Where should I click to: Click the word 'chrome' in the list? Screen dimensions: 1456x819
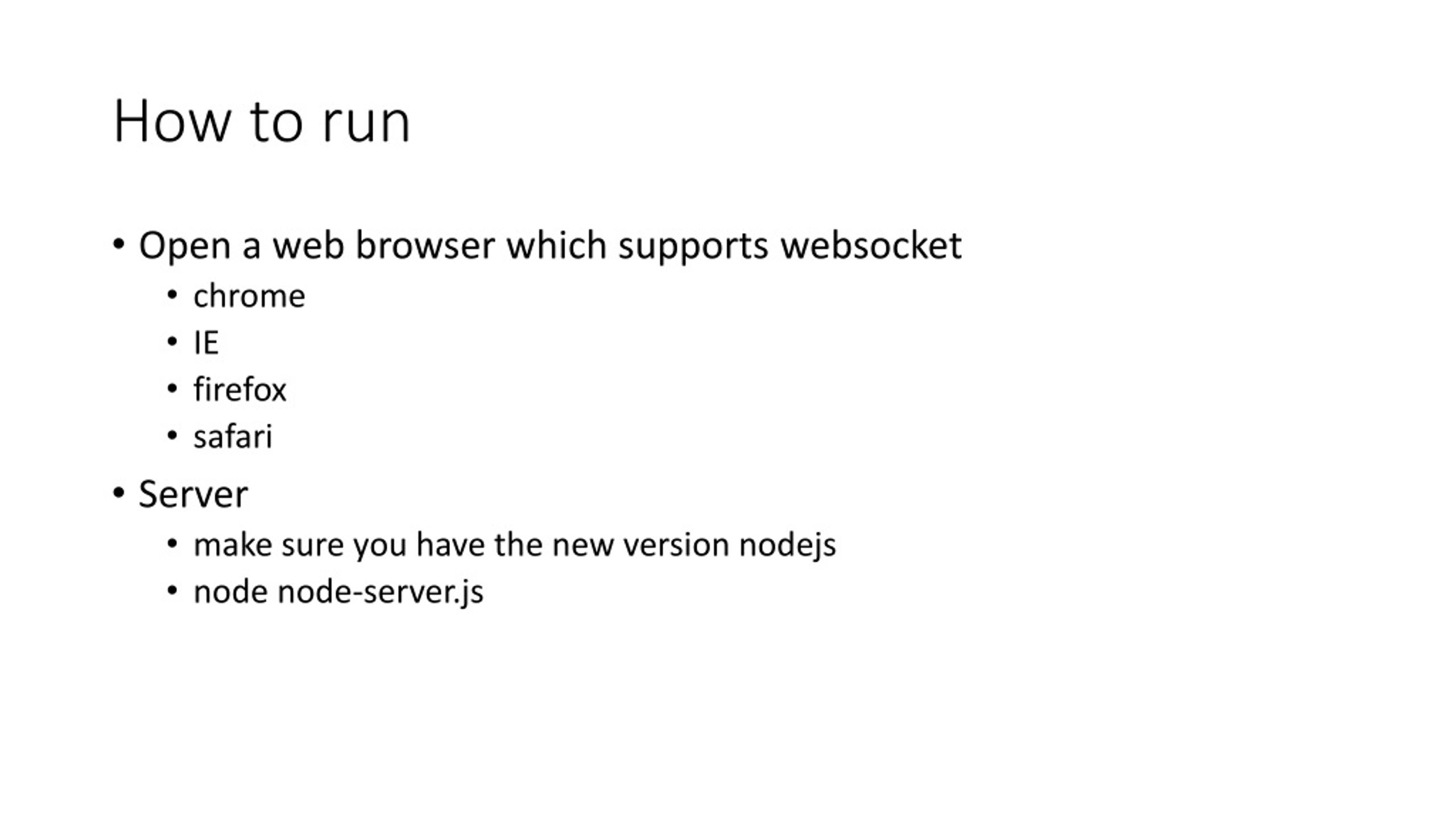coord(249,296)
